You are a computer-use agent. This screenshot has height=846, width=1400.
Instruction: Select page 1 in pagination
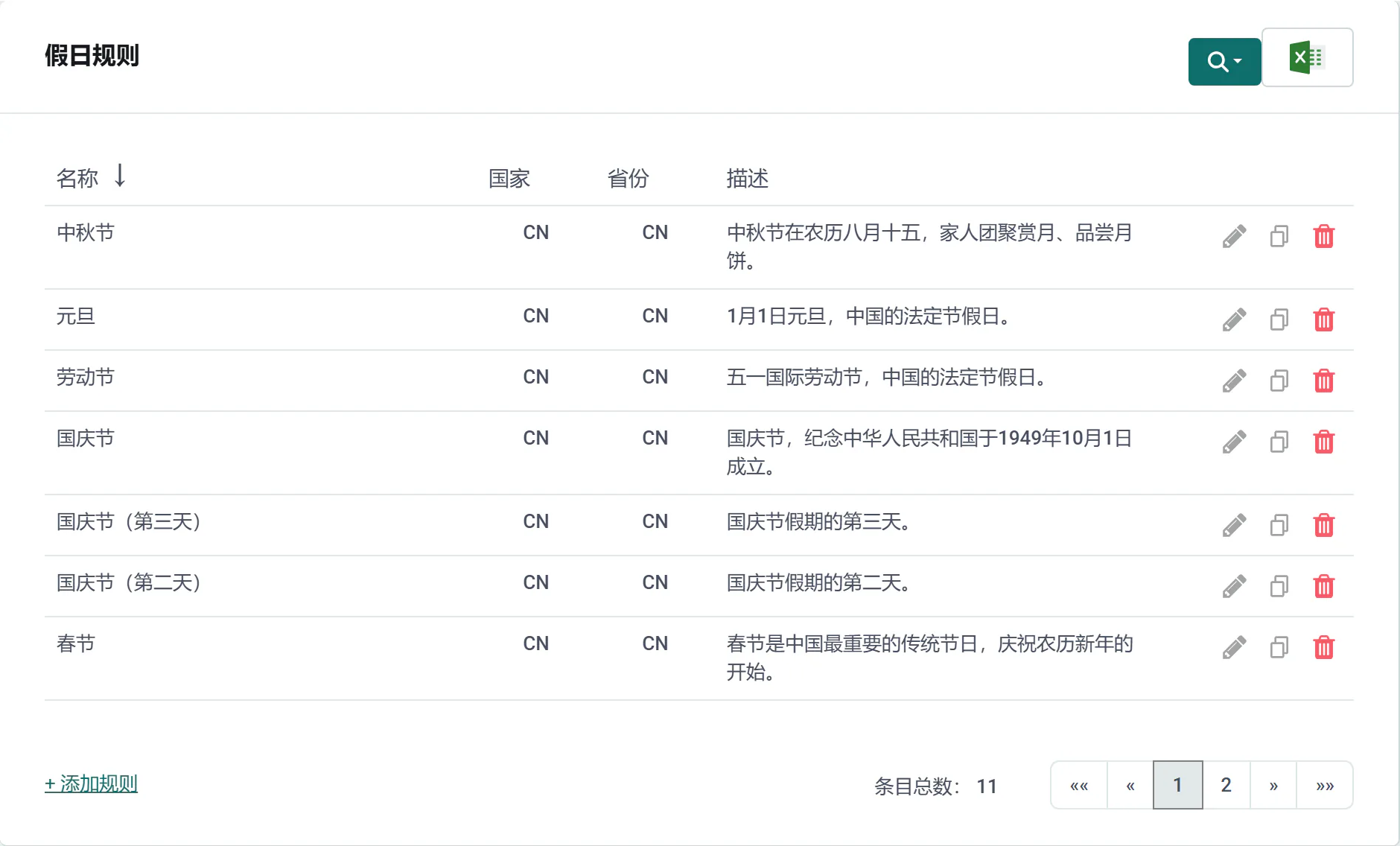(x=1178, y=785)
